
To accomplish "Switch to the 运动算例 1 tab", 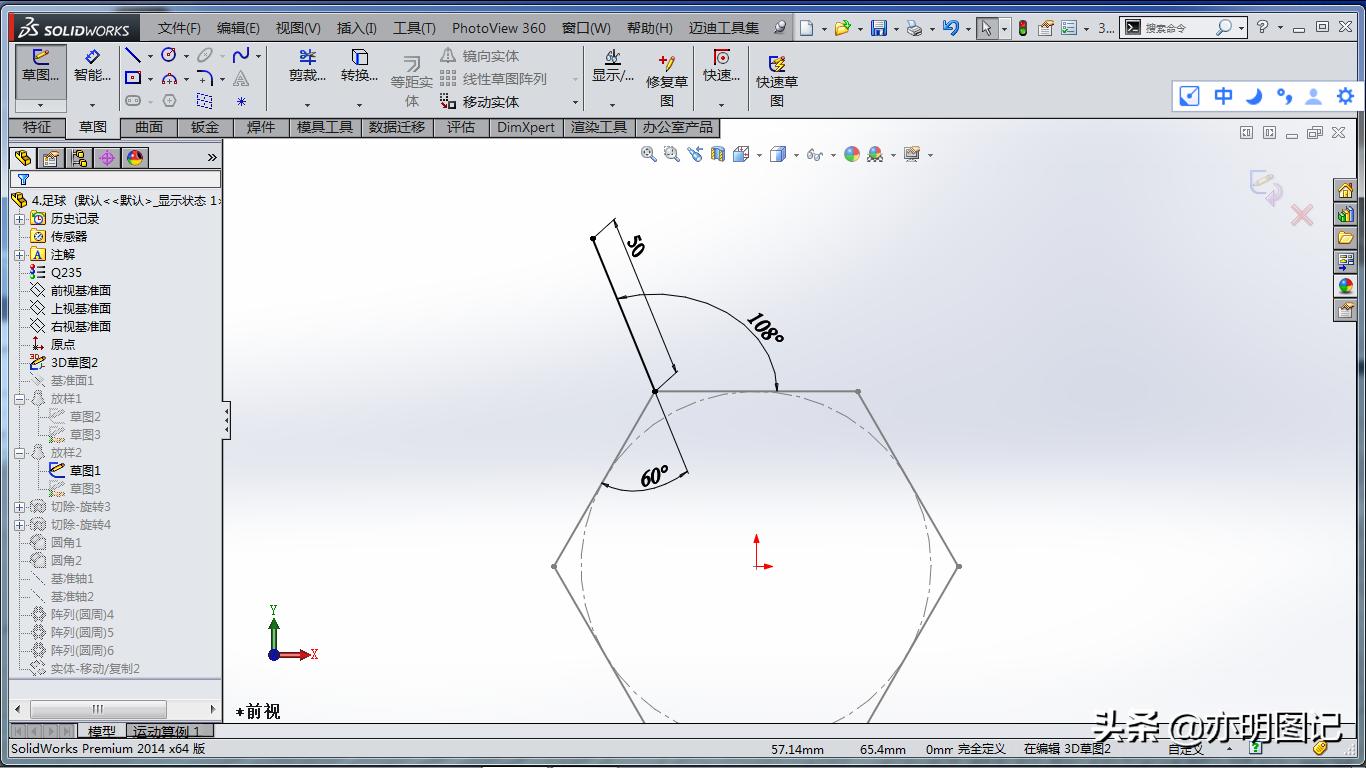I will 168,731.
